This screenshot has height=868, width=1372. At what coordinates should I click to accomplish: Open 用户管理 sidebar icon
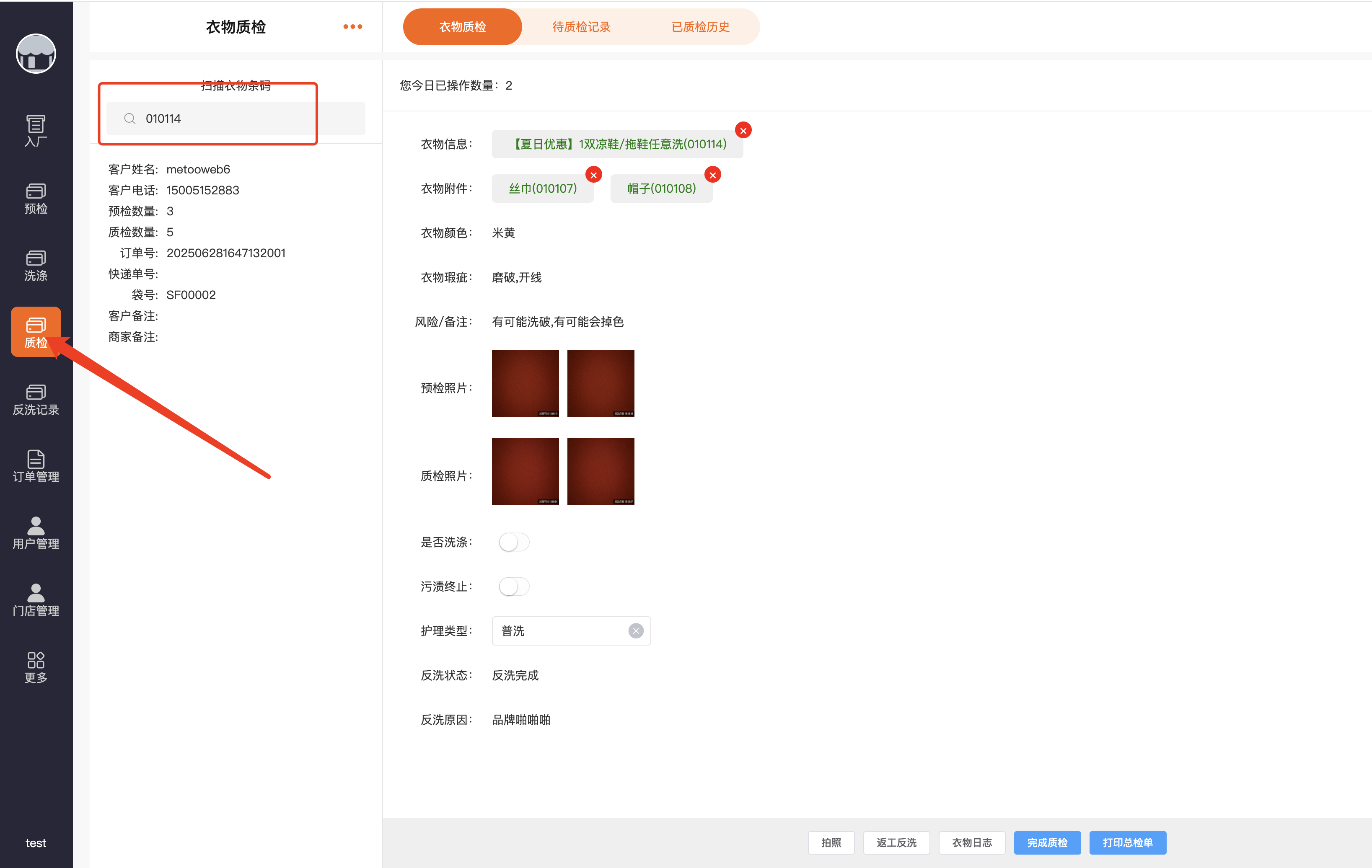pos(35,533)
